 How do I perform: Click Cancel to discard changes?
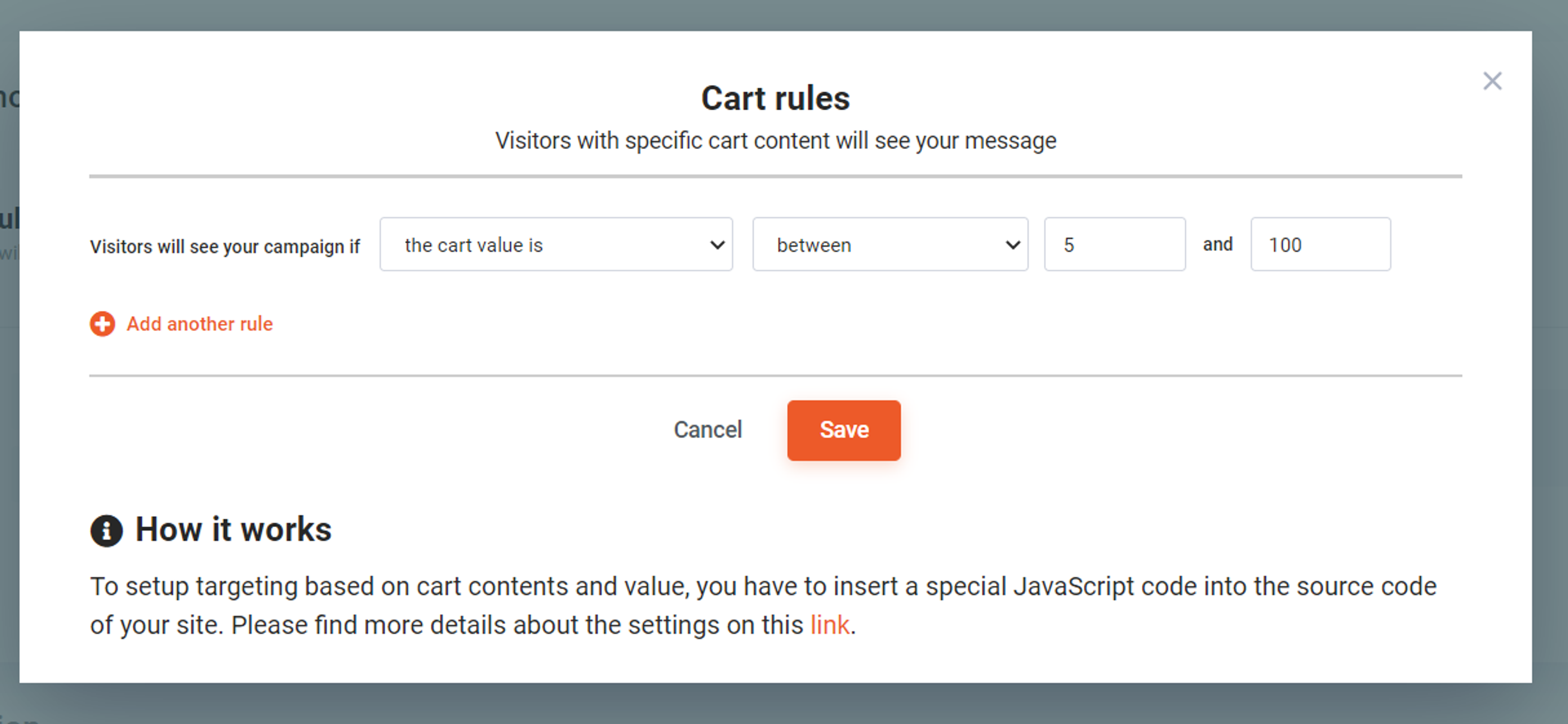[707, 430]
